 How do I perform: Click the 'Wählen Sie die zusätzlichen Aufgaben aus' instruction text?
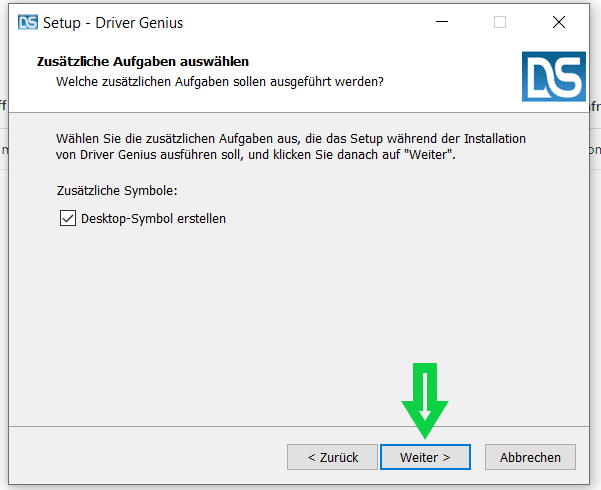click(x=291, y=146)
